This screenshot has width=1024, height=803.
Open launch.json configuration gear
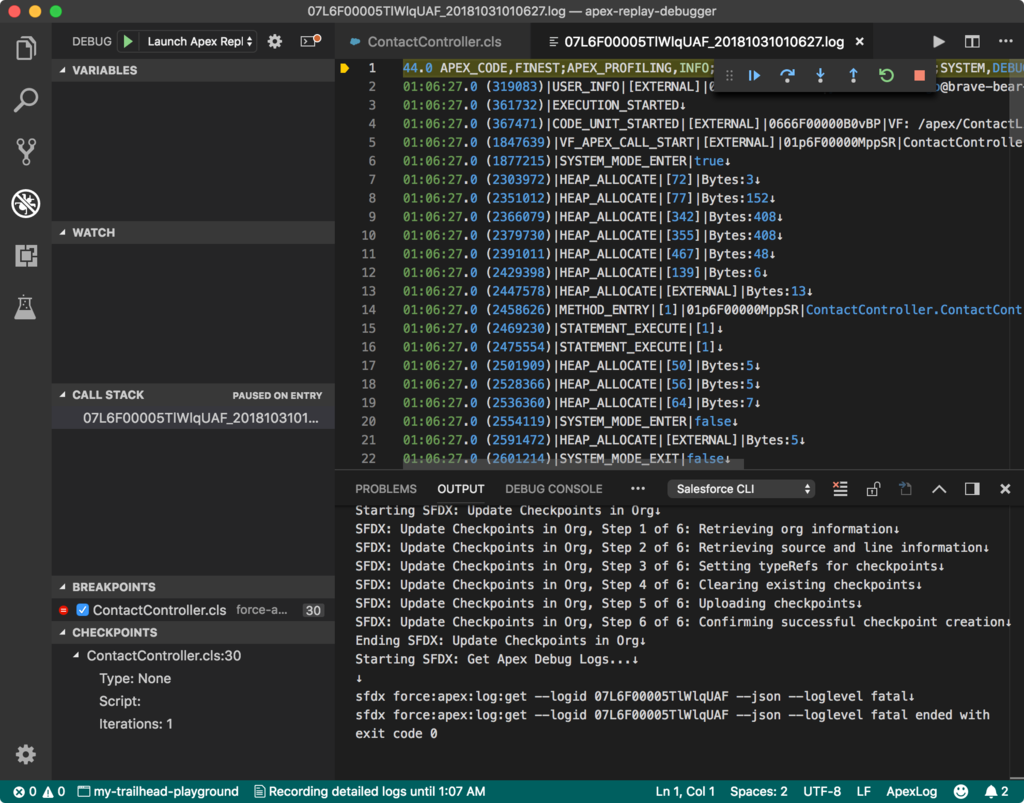[275, 42]
